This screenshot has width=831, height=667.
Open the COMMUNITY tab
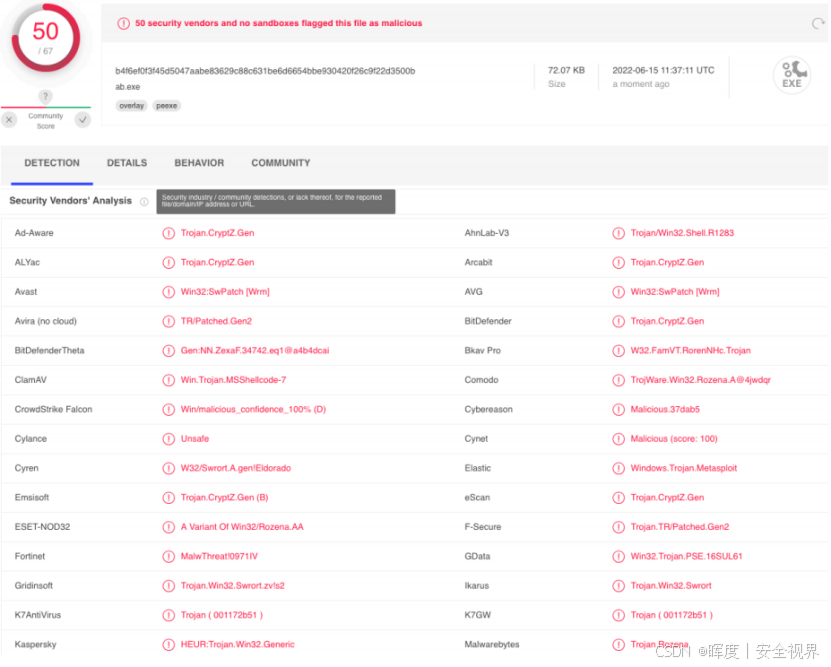coord(281,163)
